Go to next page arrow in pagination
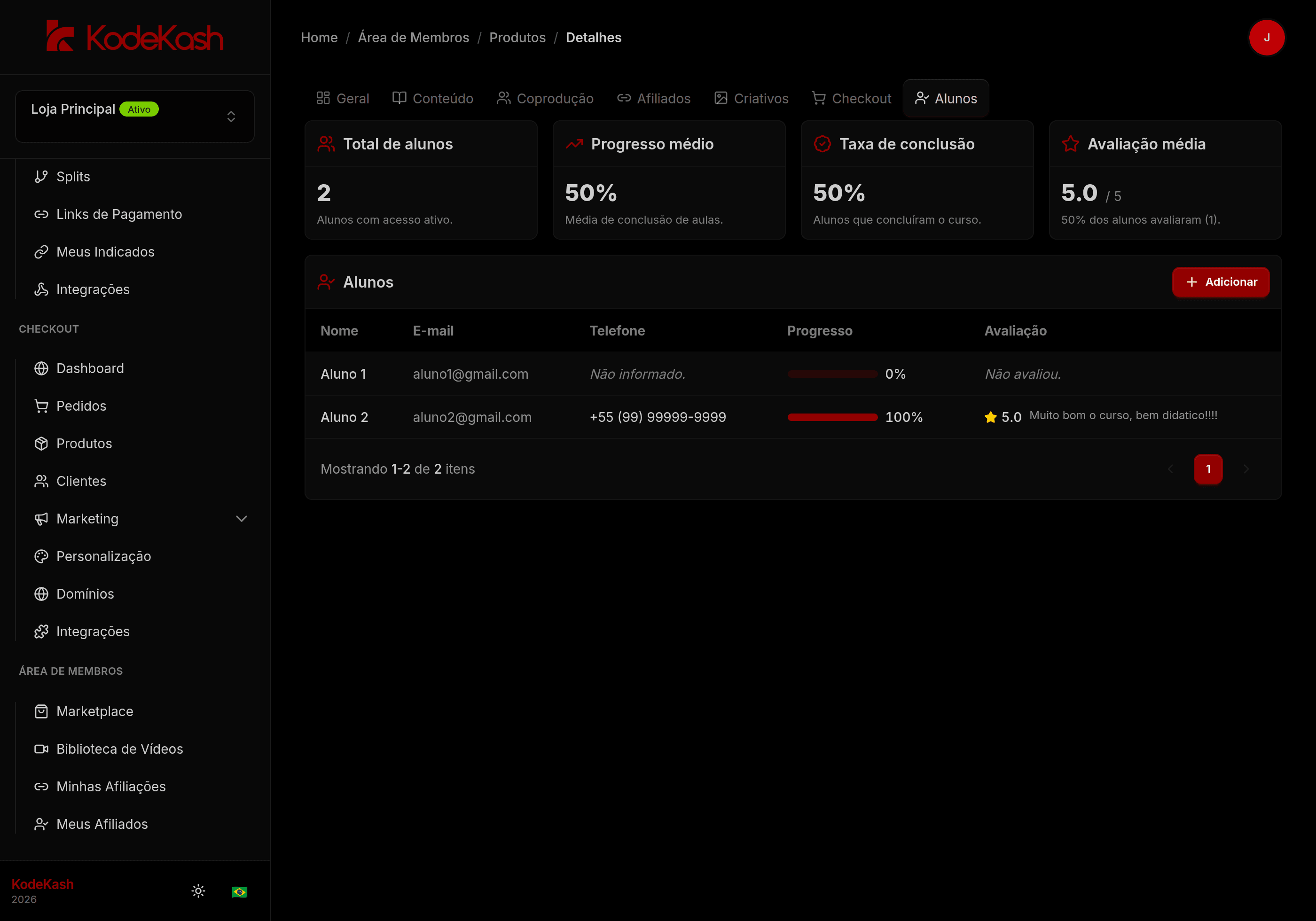The image size is (1316, 921). [1246, 469]
